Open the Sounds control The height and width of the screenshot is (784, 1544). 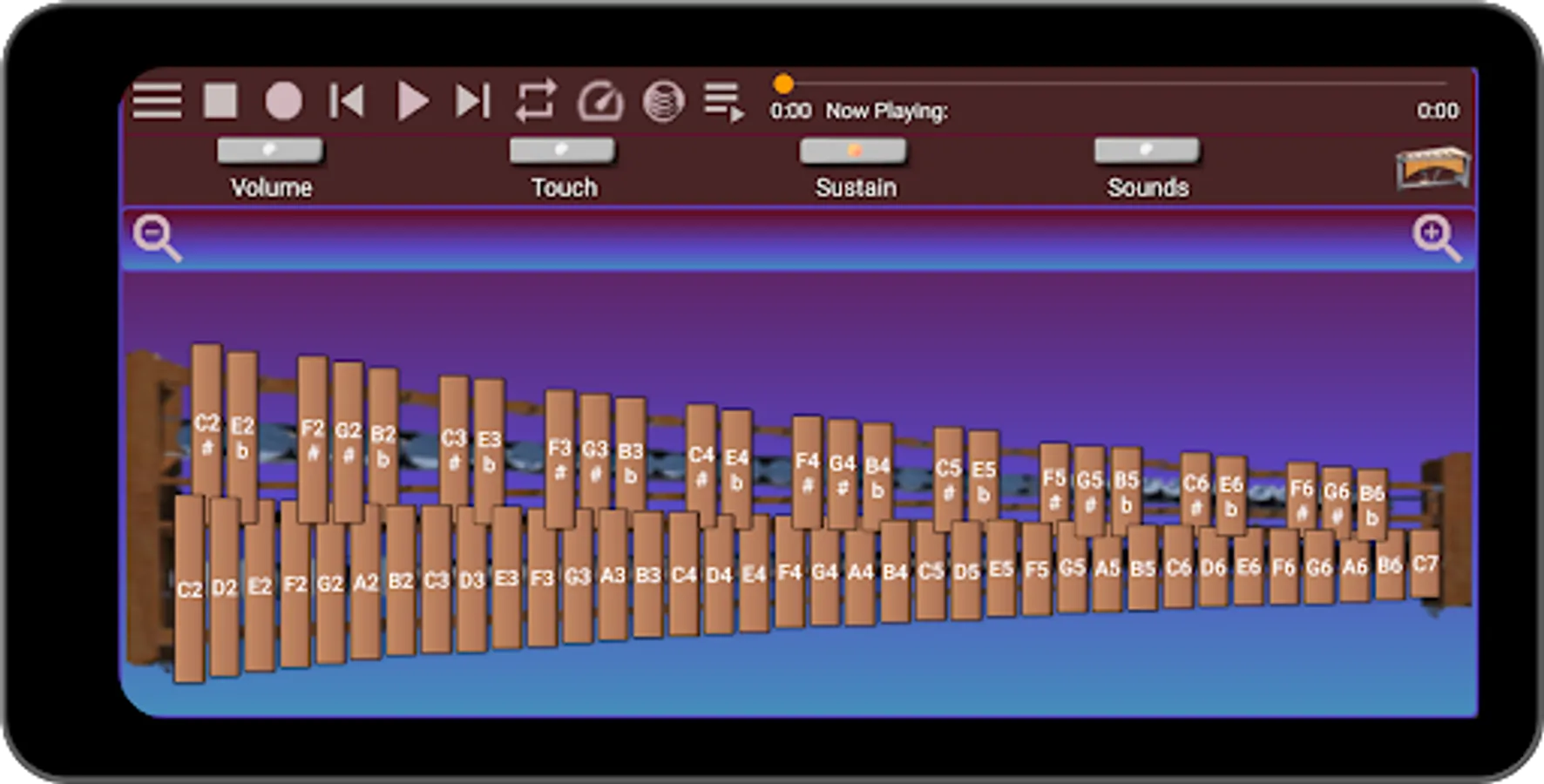point(1147,150)
